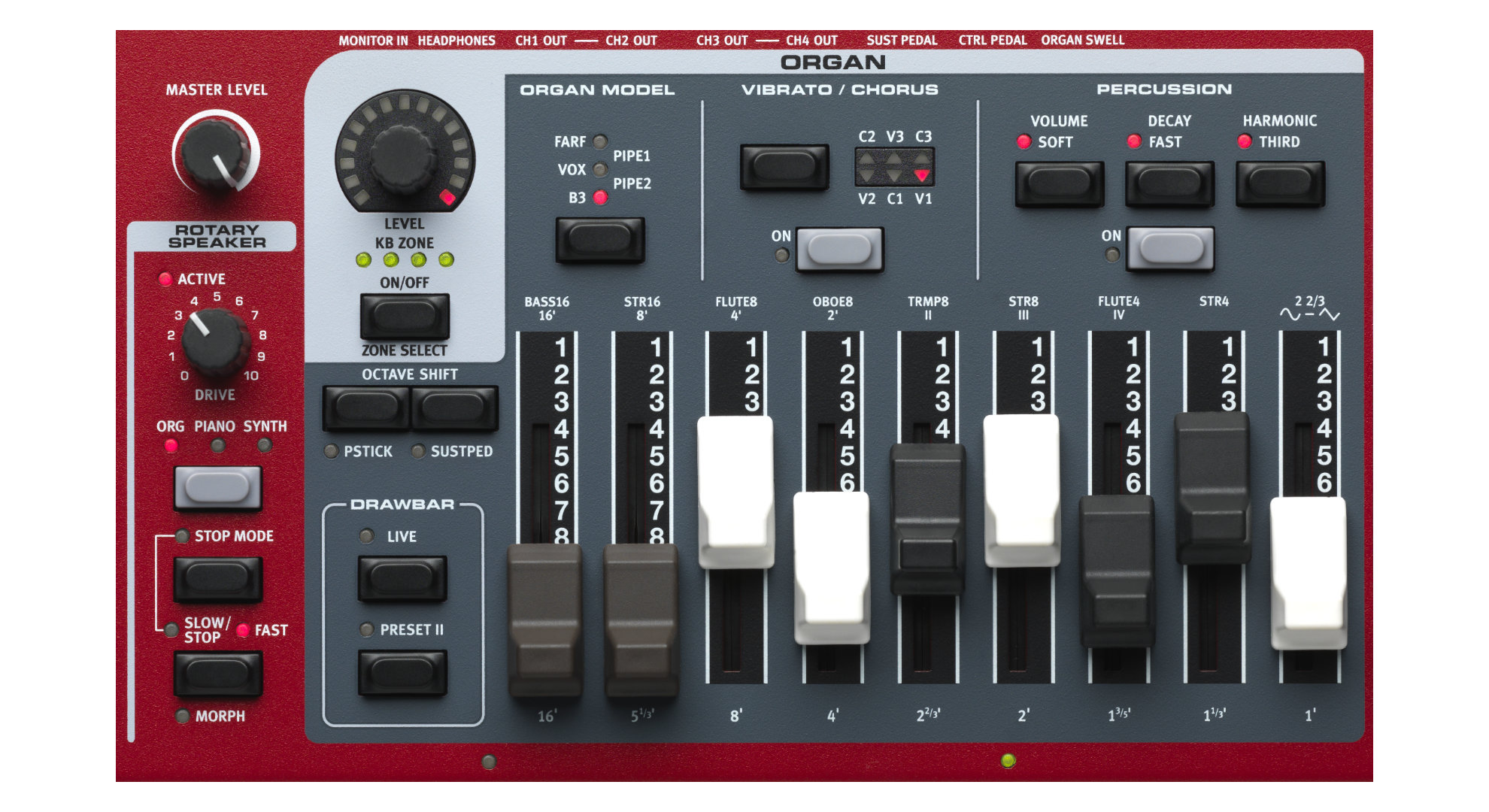
Task: Toggle the Percussion ON button
Action: [1170, 249]
